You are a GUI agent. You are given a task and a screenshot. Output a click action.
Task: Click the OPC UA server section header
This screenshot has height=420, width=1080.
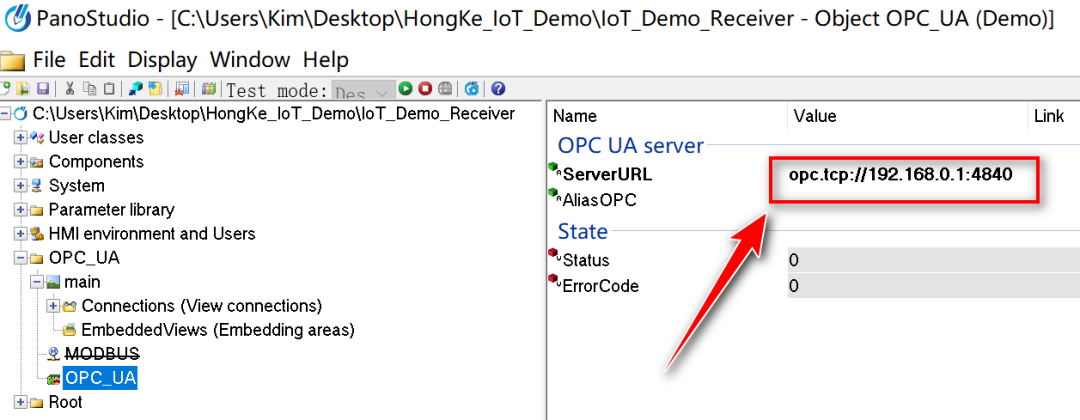630,145
